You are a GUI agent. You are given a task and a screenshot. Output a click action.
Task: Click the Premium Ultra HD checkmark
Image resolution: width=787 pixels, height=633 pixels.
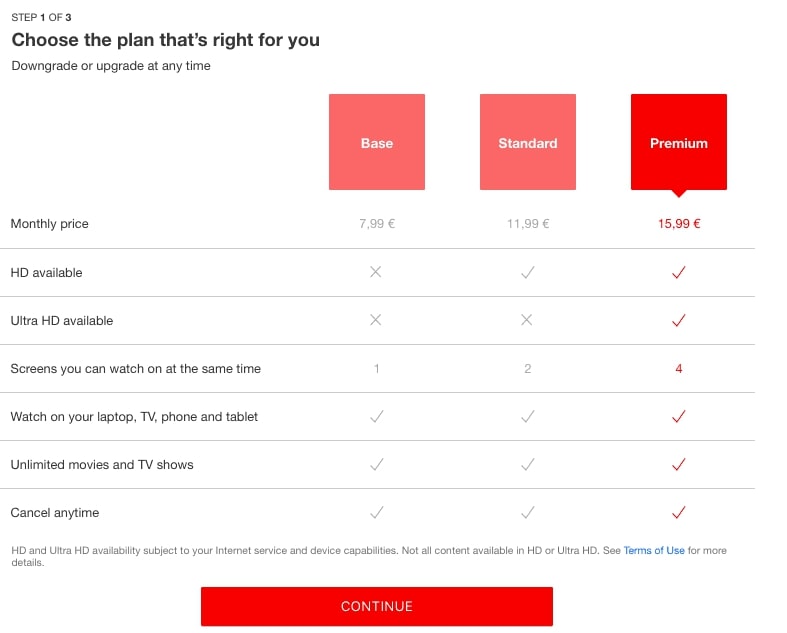[679, 321]
